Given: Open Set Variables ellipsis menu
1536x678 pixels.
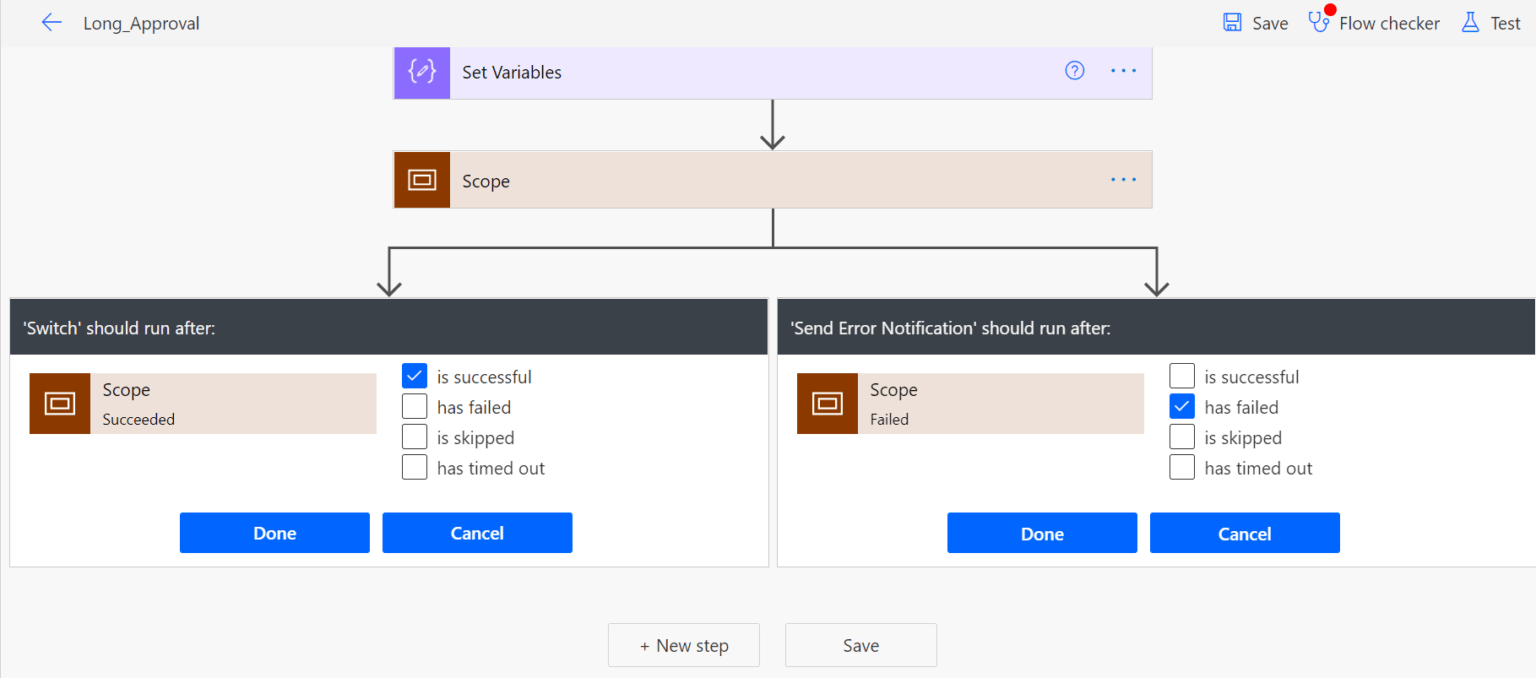Looking at the screenshot, I should 1124,71.
